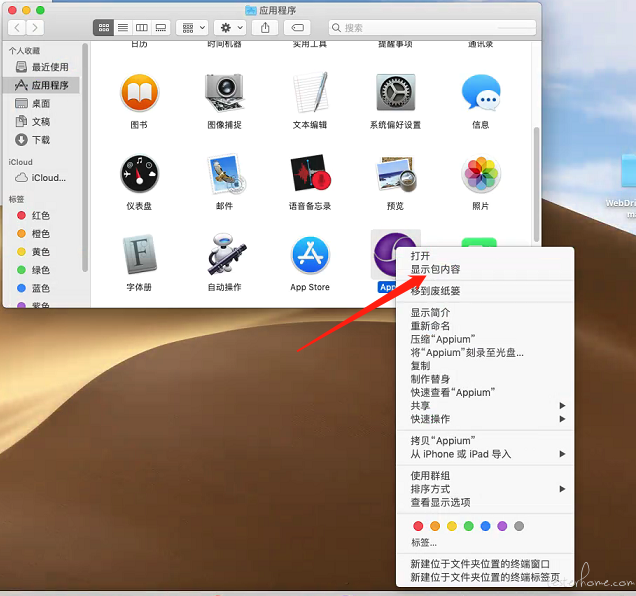Apply the red tag in context menu
This screenshot has height=596, width=636.
point(418,526)
